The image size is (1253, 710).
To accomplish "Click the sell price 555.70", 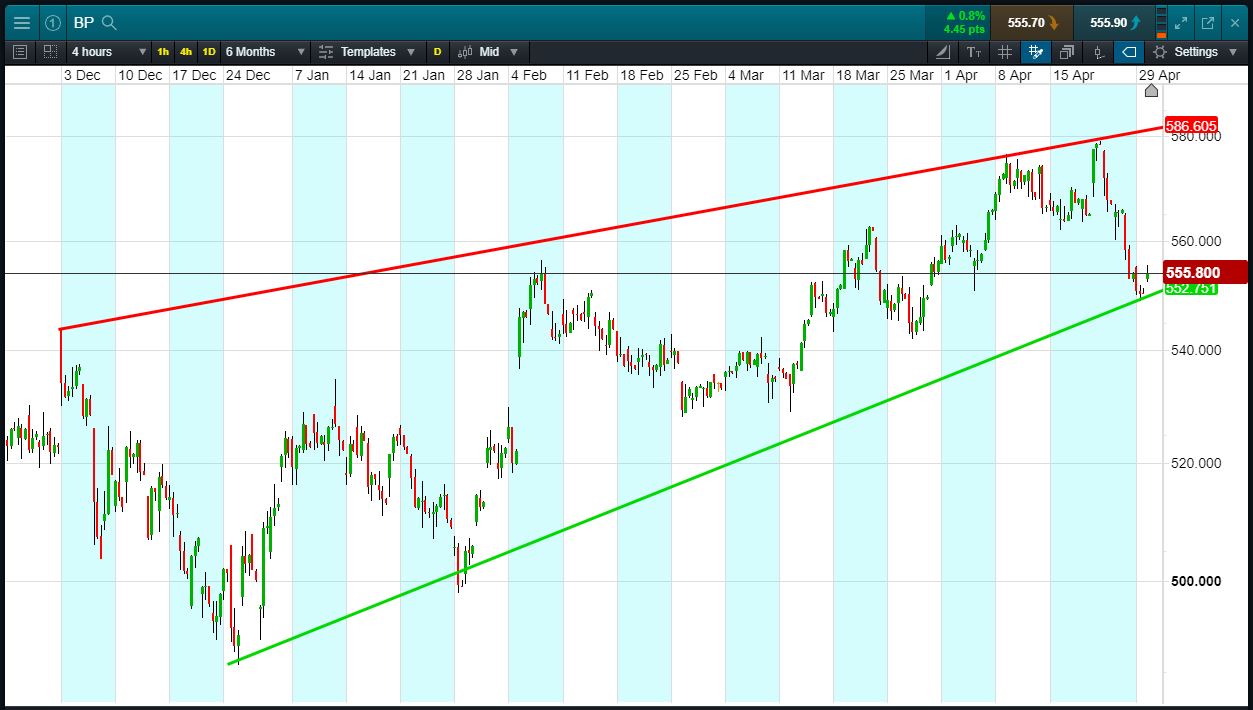I will (1031, 22).
